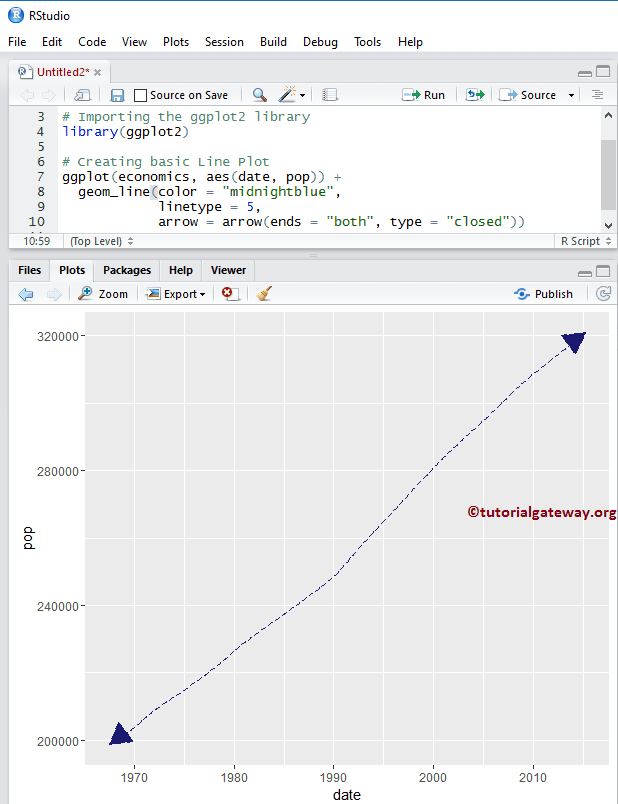Open the File menu
This screenshot has width=618, height=804.
pos(17,42)
